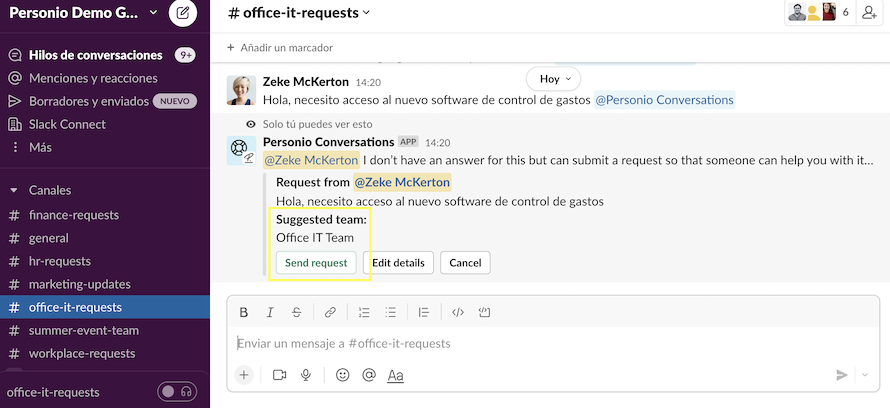Click the Personio Conversations app name
Viewport: 890px width, 408px height.
coord(329,142)
